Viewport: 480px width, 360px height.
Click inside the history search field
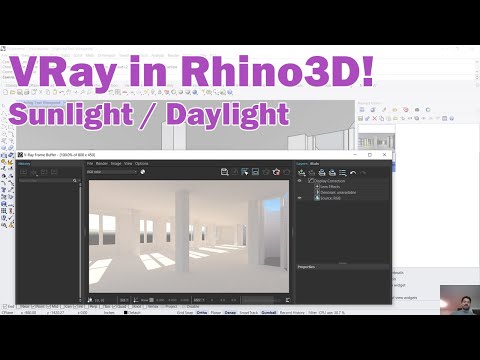[45, 180]
